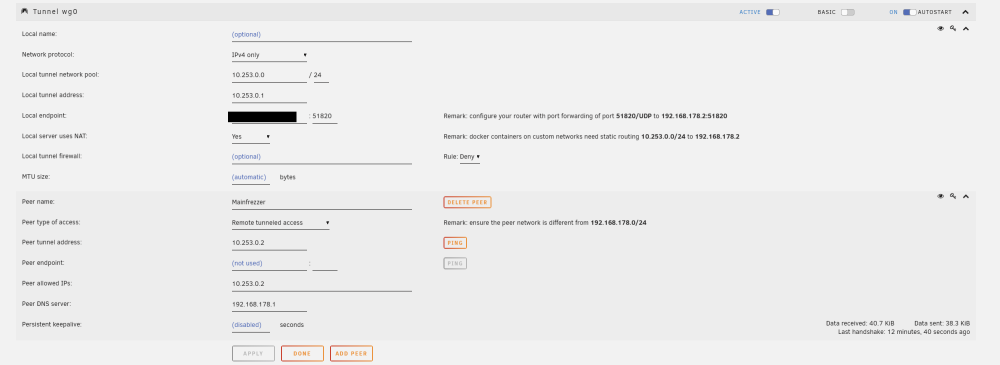Click the eye icon in local section

tap(940, 28)
